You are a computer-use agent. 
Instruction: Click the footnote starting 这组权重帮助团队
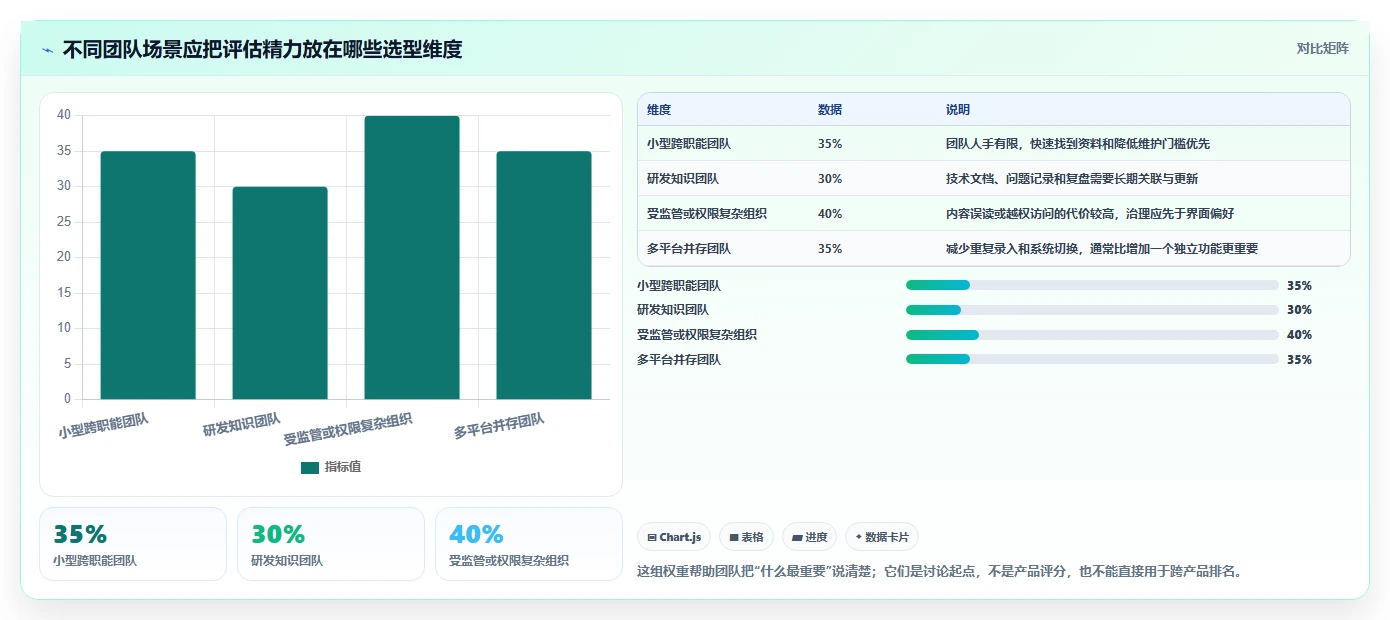(940, 572)
